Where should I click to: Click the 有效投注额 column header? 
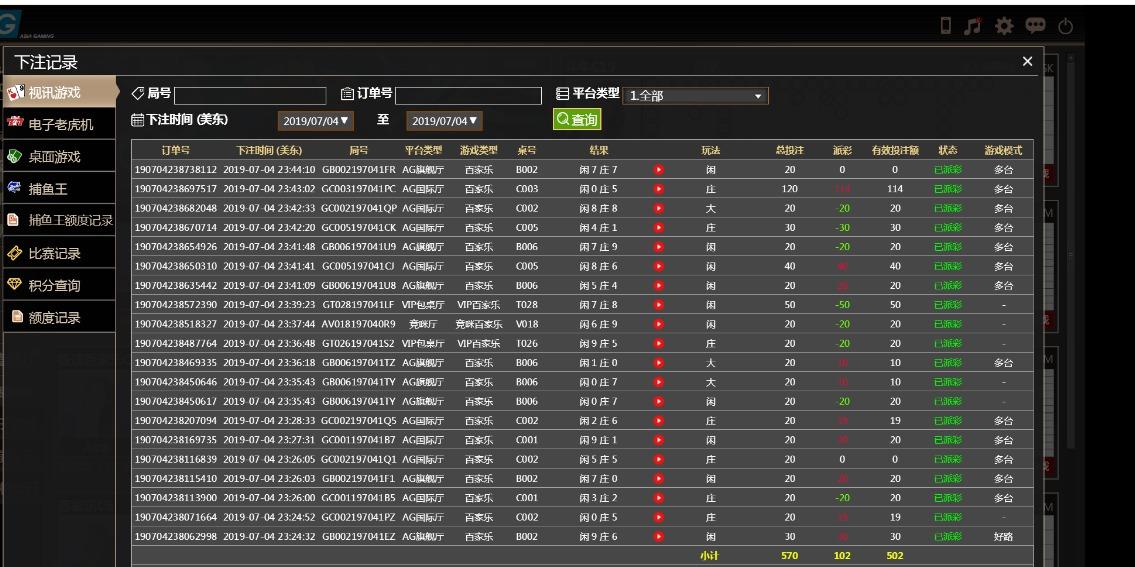[x=895, y=151]
